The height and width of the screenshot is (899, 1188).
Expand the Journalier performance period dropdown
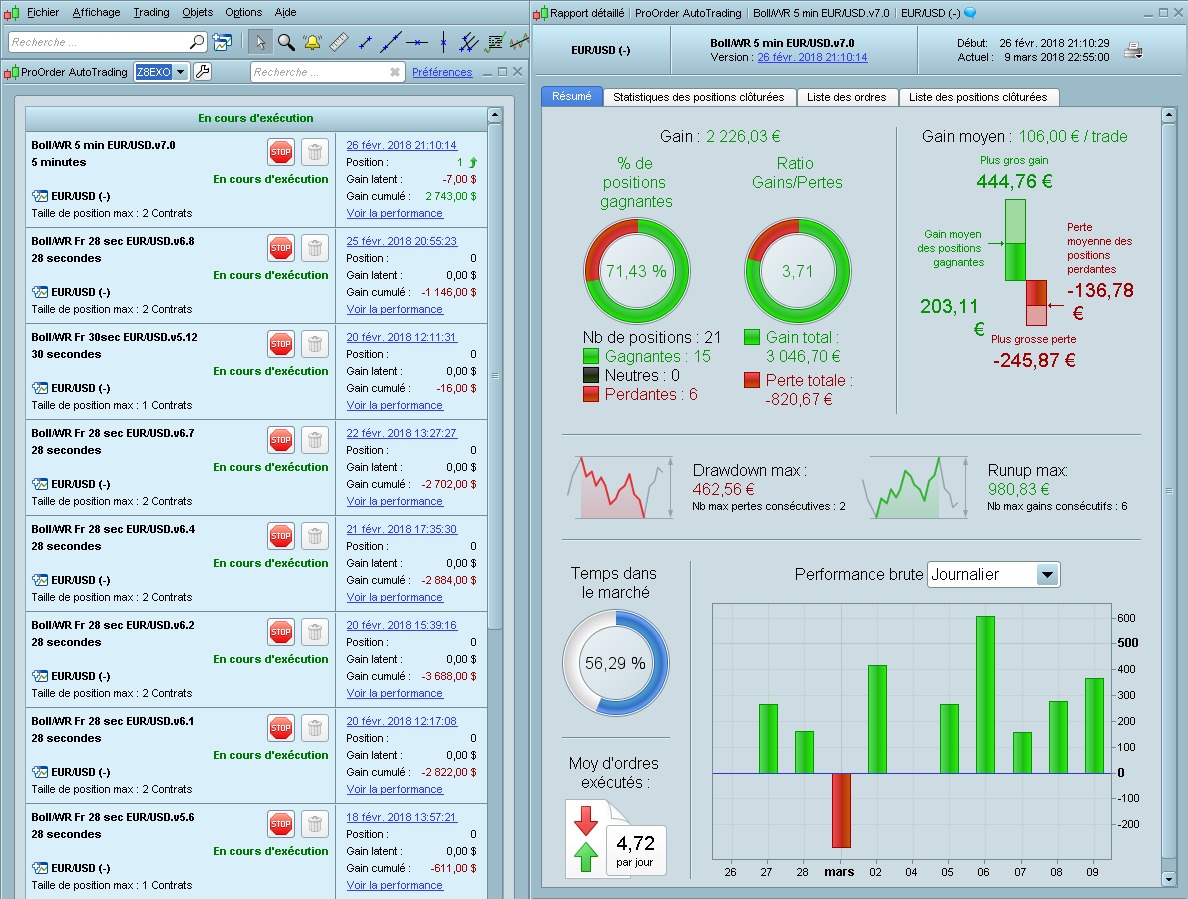(x=1047, y=575)
